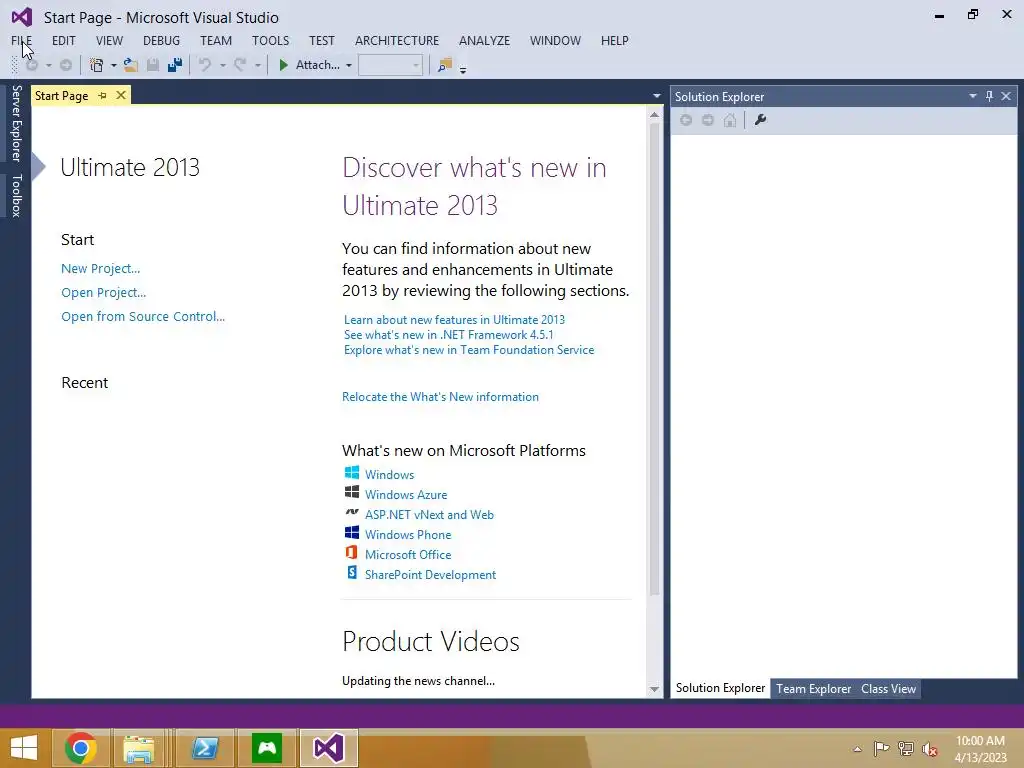1024x768 pixels.
Task: Click the Redo toolbar icon
Action: tap(240, 65)
